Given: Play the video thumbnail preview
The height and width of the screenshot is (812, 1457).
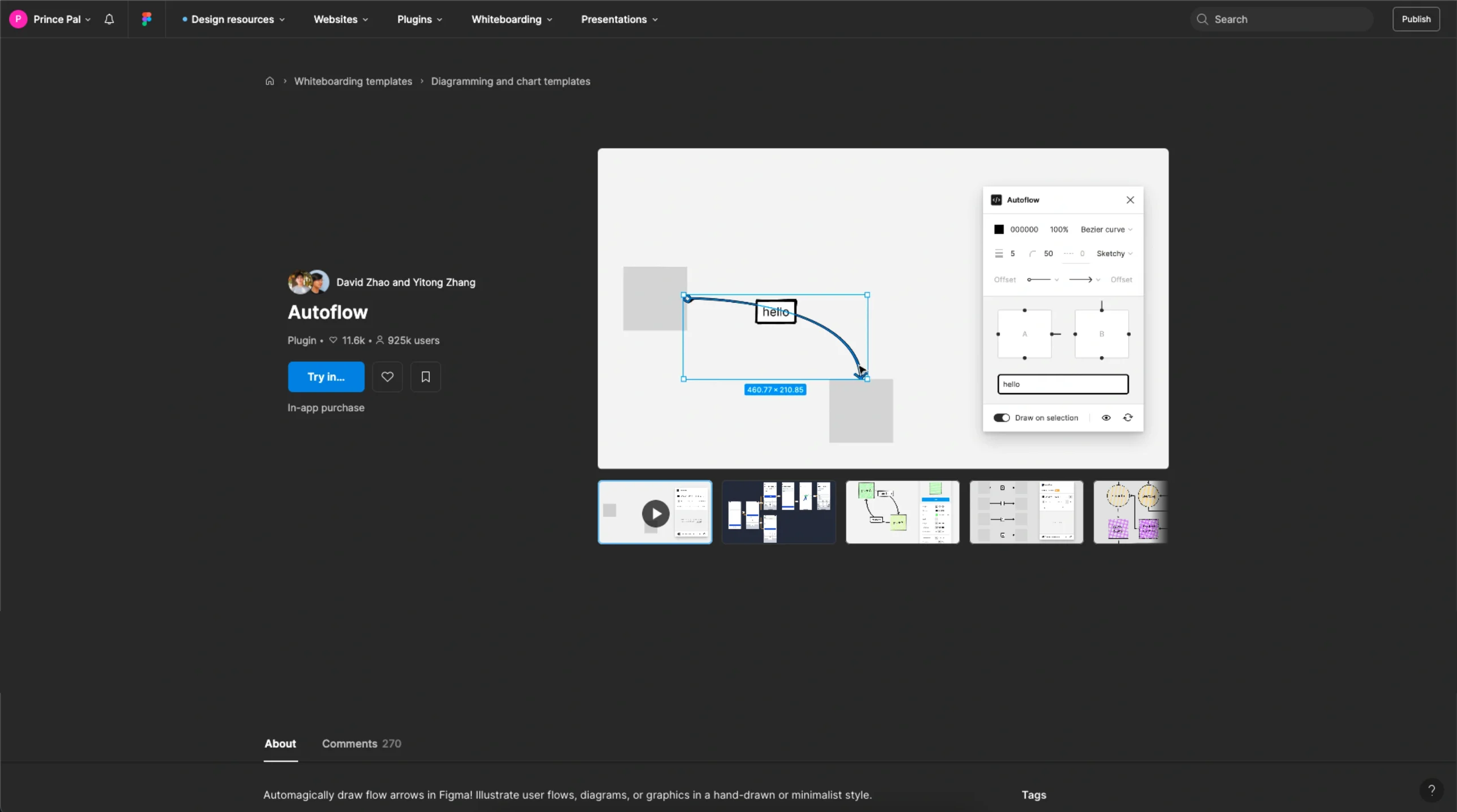Looking at the screenshot, I should click(655, 513).
